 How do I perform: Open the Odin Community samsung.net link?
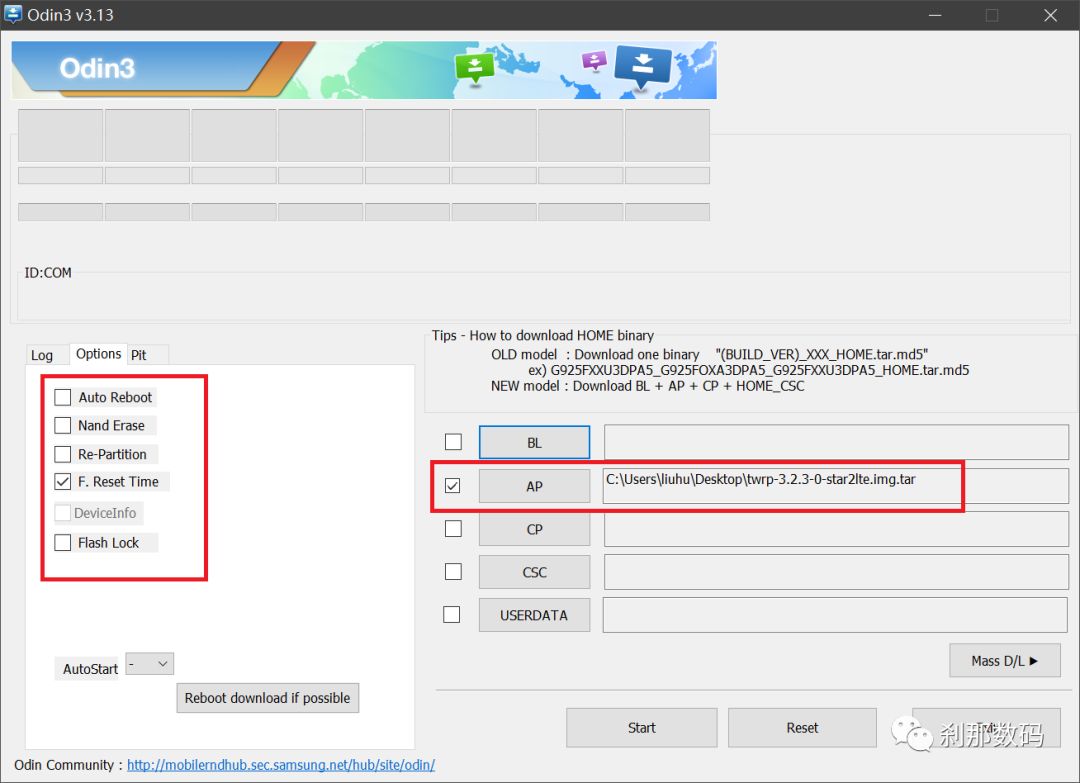[x=281, y=765]
